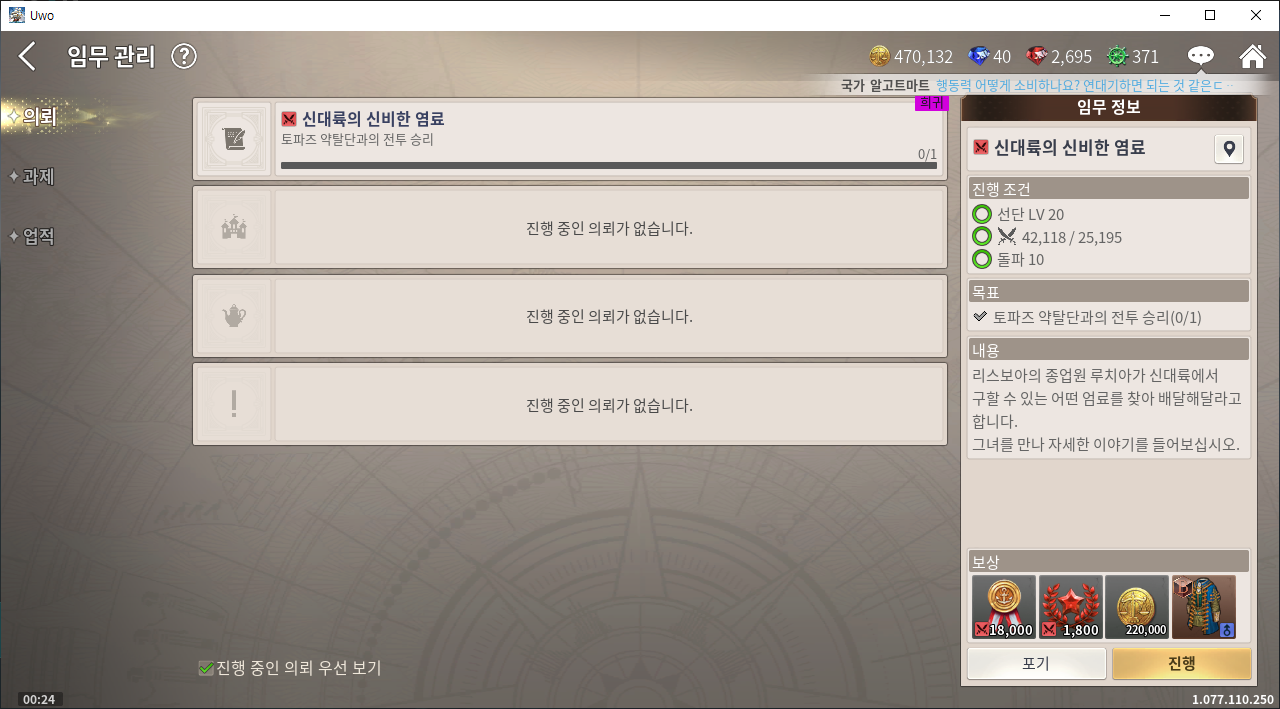The image size is (1280, 709).
Task: Click the 1.077.110.250 version text
Action: (x=1232, y=700)
